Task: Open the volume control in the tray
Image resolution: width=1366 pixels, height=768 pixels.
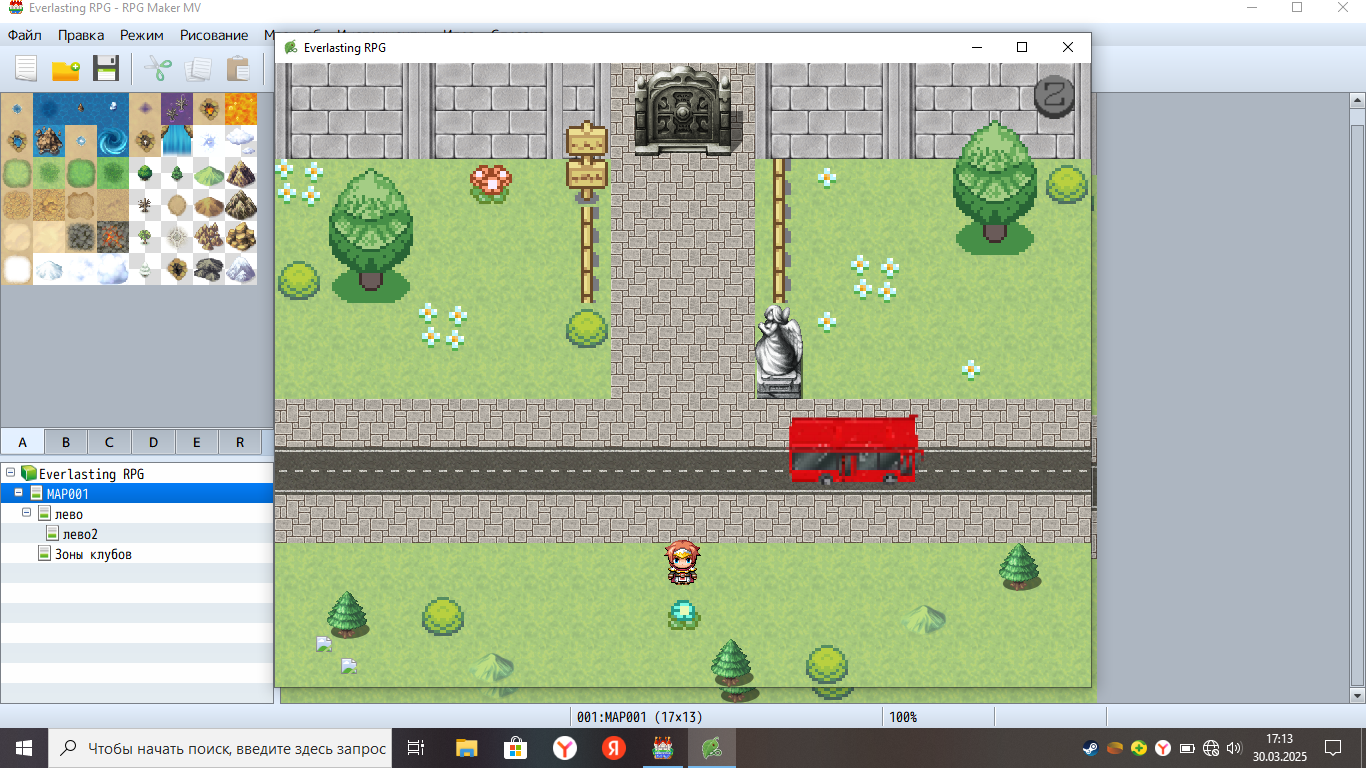Action: coord(1235,747)
